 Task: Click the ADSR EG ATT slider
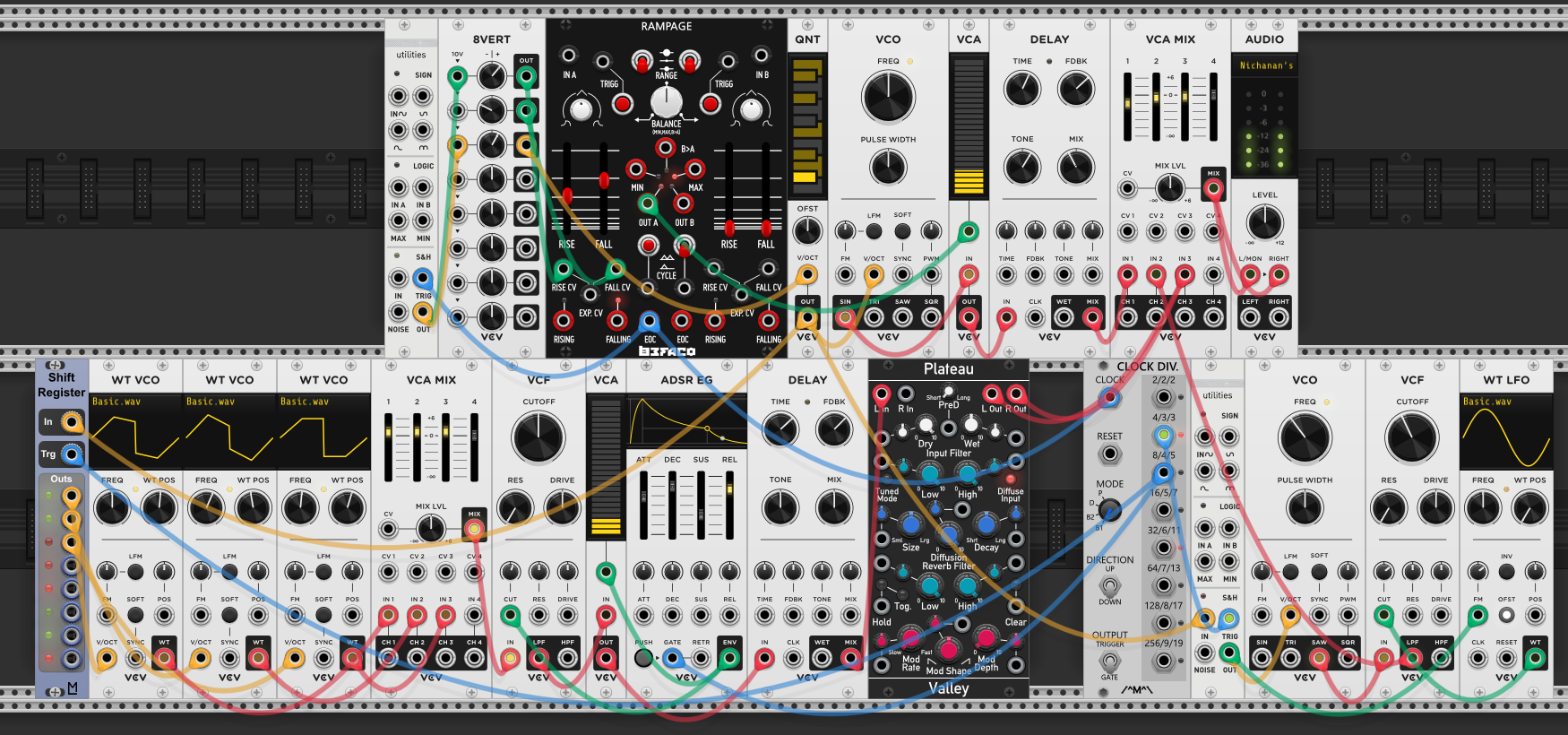point(644,504)
